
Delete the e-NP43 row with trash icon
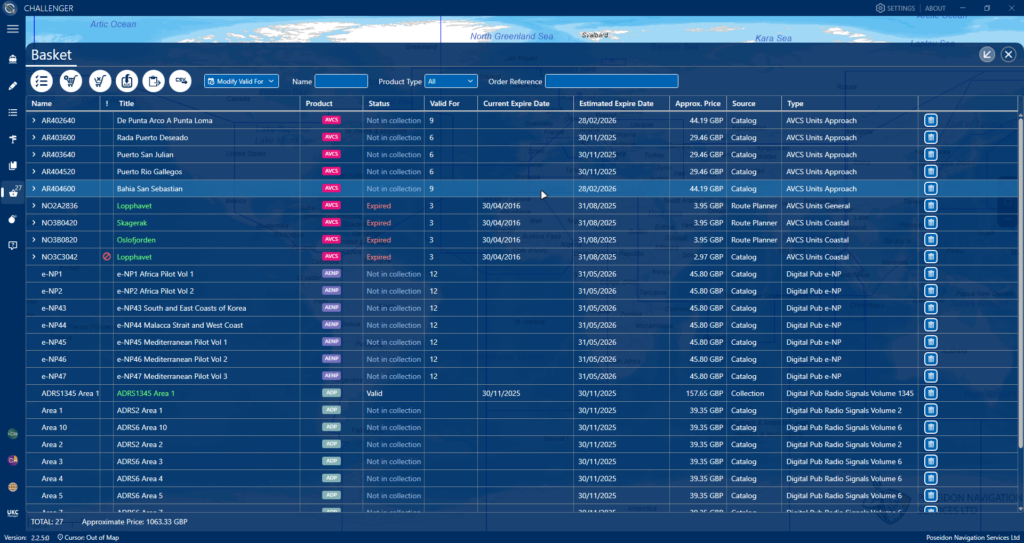pyautogui.click(x=931, y=308)
